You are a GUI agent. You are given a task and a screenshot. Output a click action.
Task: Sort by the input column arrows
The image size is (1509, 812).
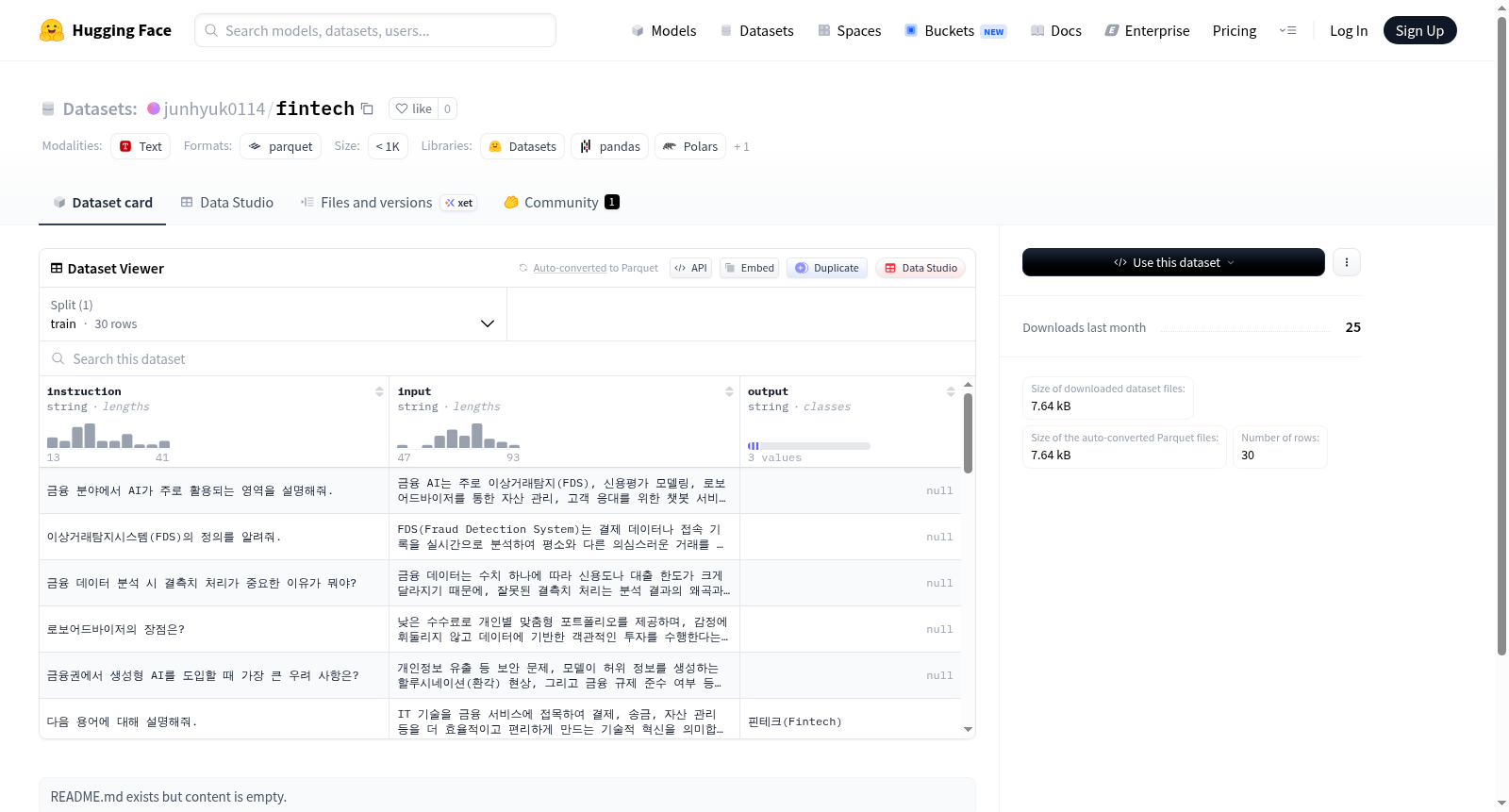pyautogui.click(x=729, y=391)
